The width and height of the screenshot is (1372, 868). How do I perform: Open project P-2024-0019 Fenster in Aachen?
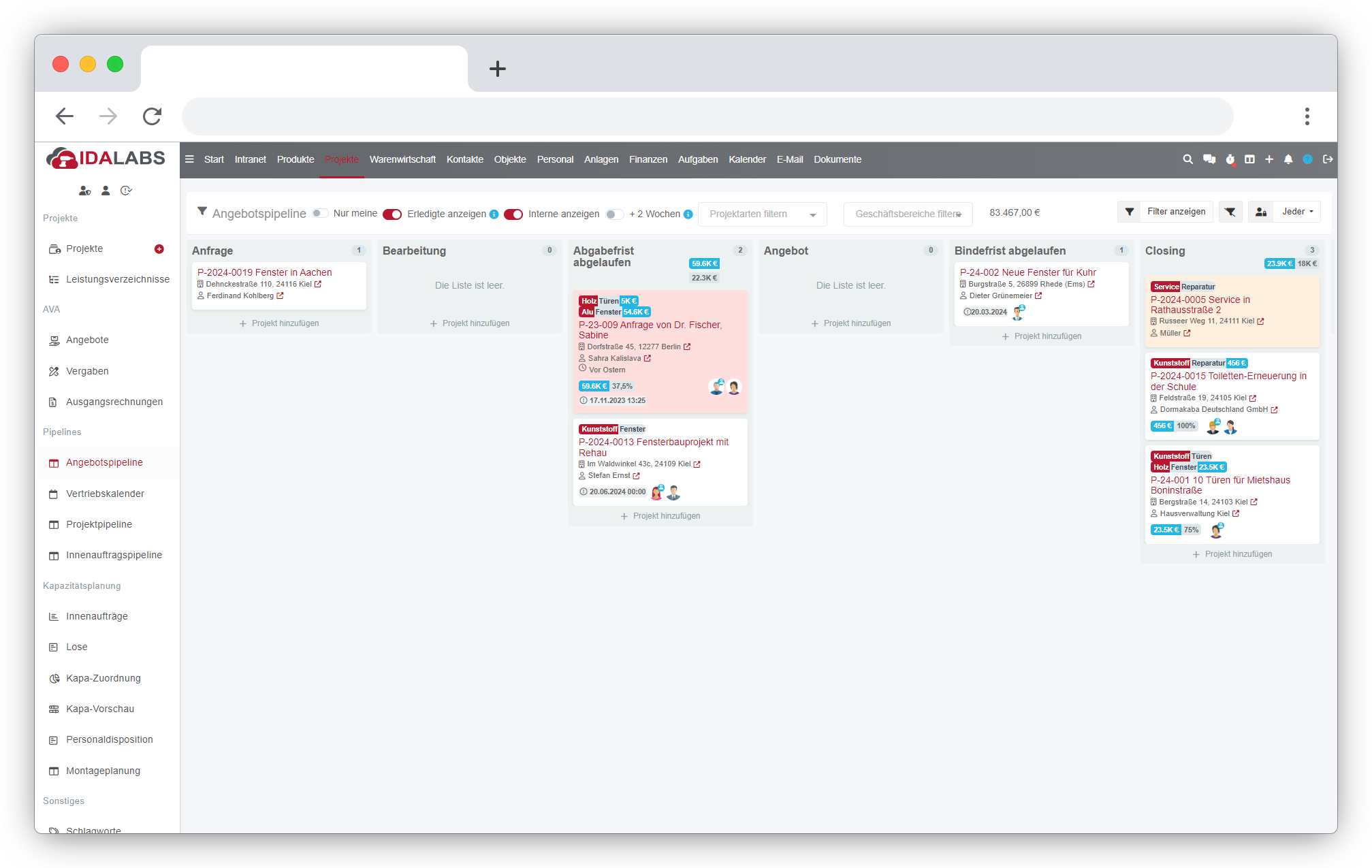[264, 272]
